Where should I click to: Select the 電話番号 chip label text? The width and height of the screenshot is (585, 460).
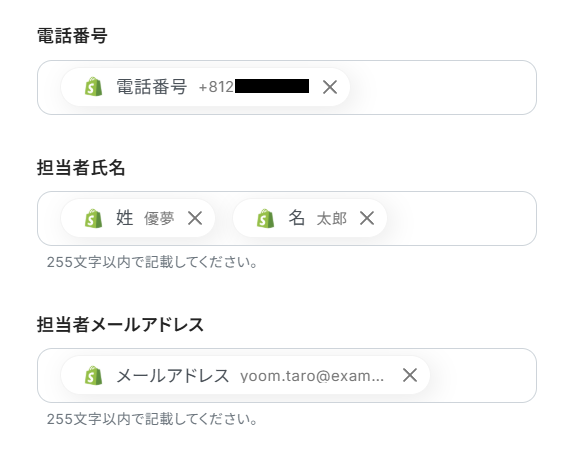pos(151,87)
